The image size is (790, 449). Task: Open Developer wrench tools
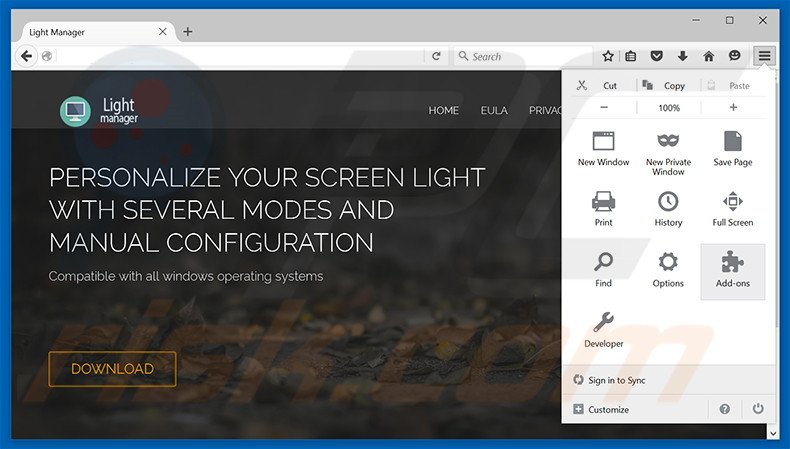pos(604,330)
